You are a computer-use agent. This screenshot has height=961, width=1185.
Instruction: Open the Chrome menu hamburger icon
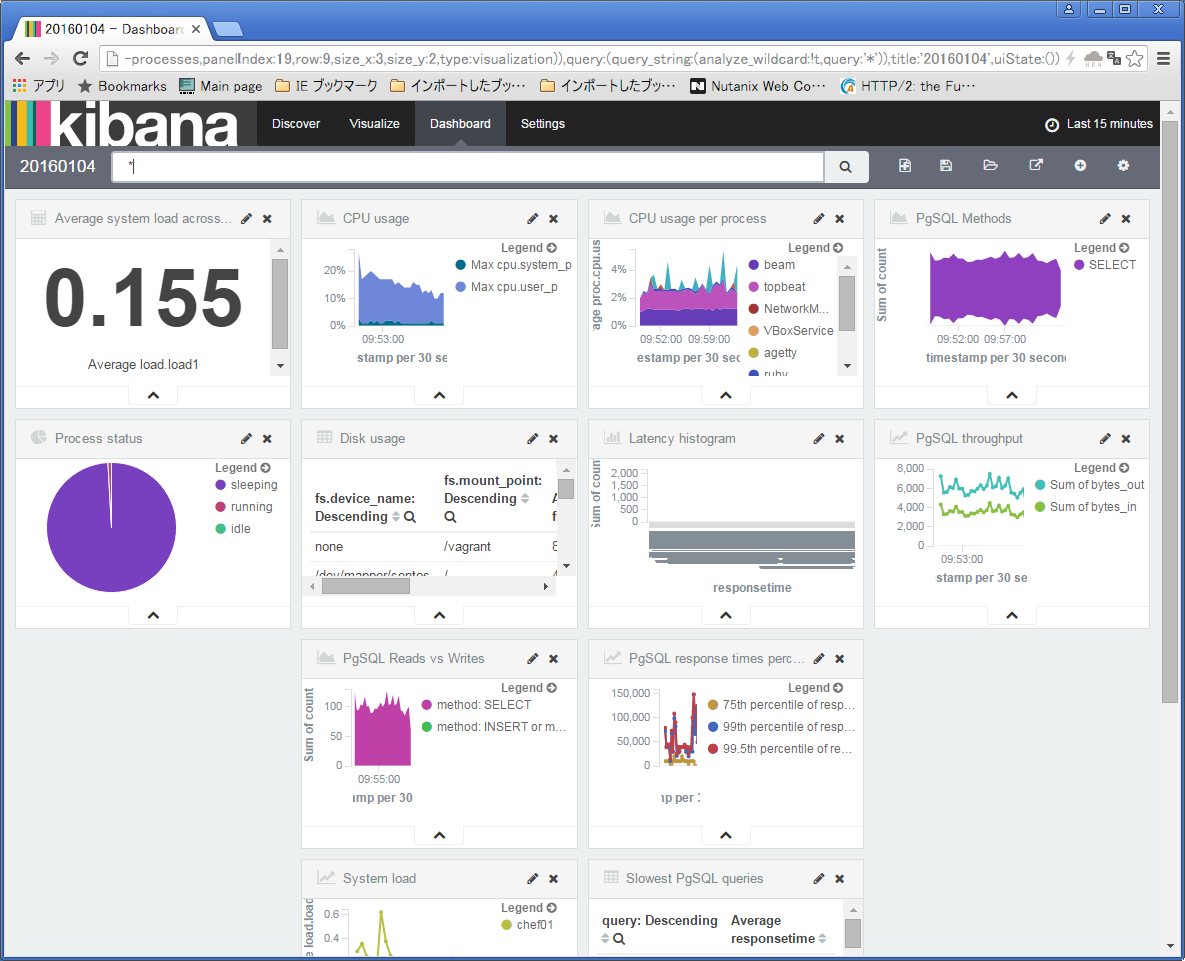(1164, 58)
